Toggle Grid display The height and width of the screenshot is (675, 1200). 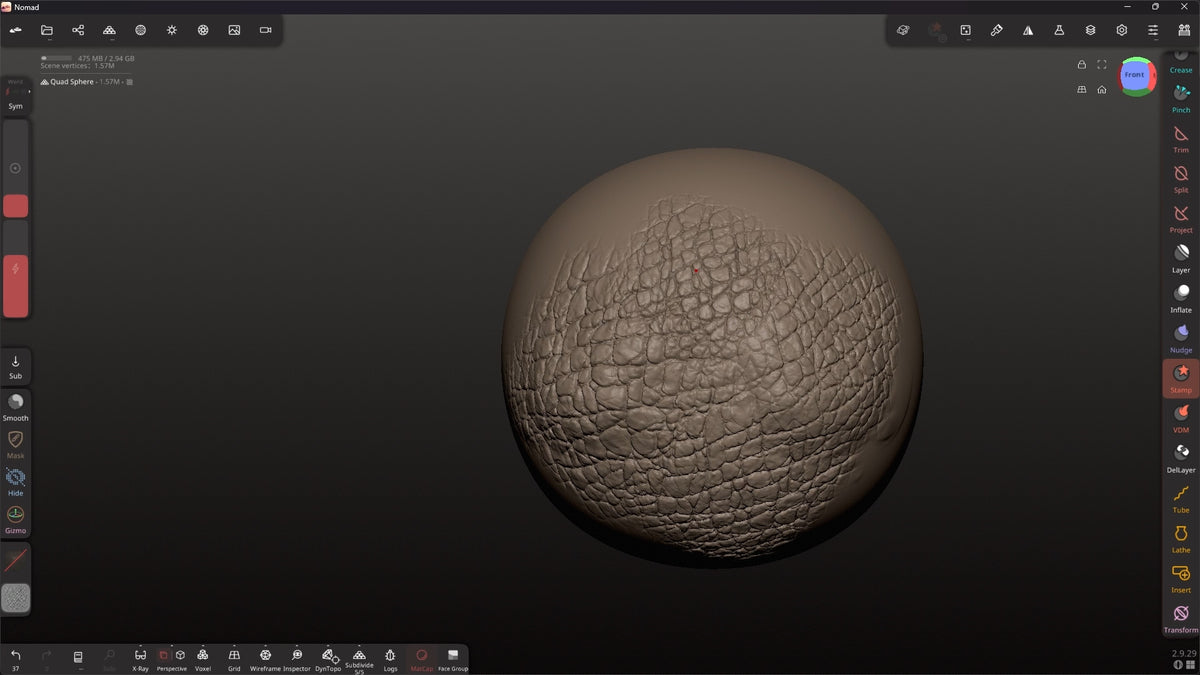click(234, 659)
